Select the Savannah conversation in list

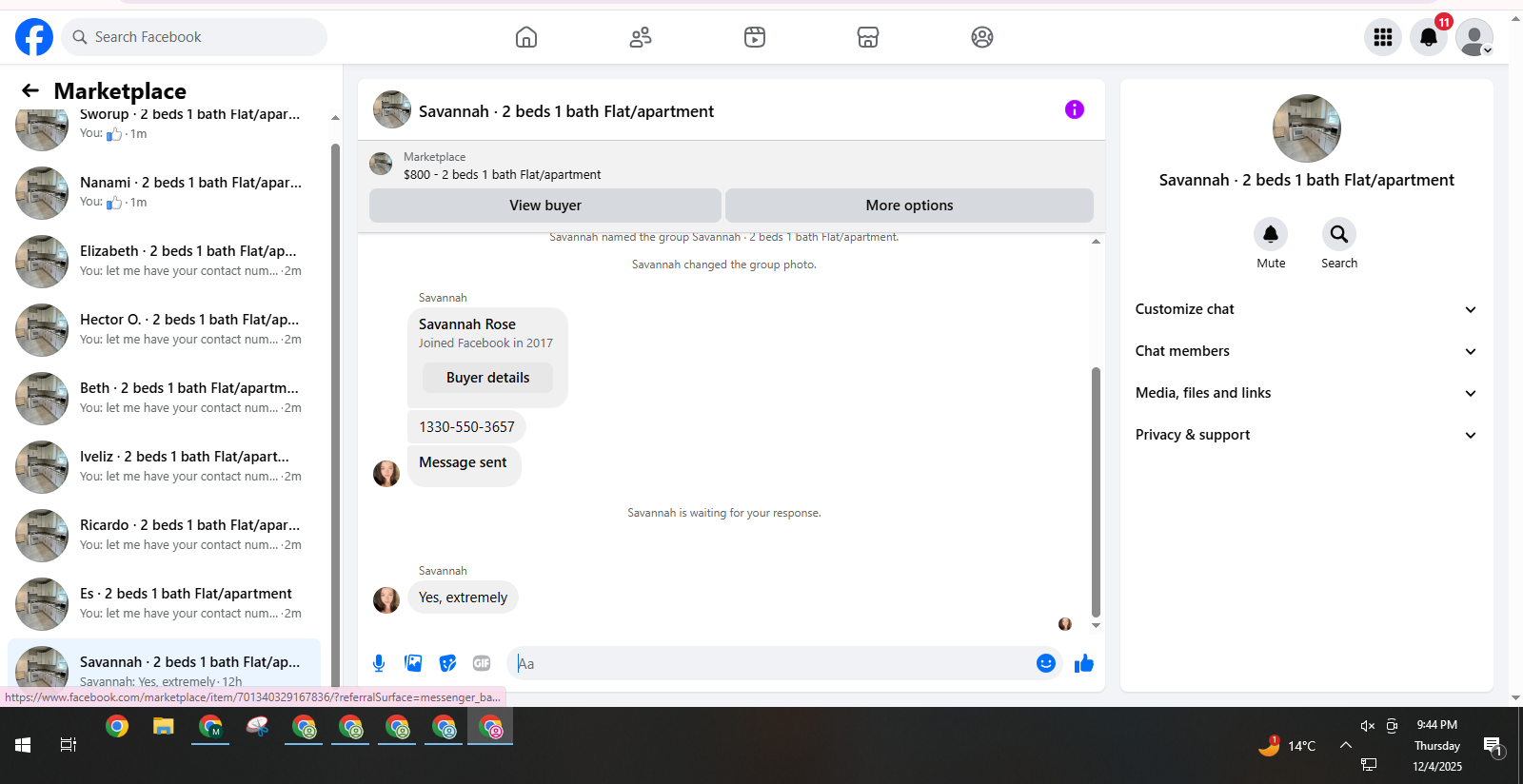tap(164, 664)
